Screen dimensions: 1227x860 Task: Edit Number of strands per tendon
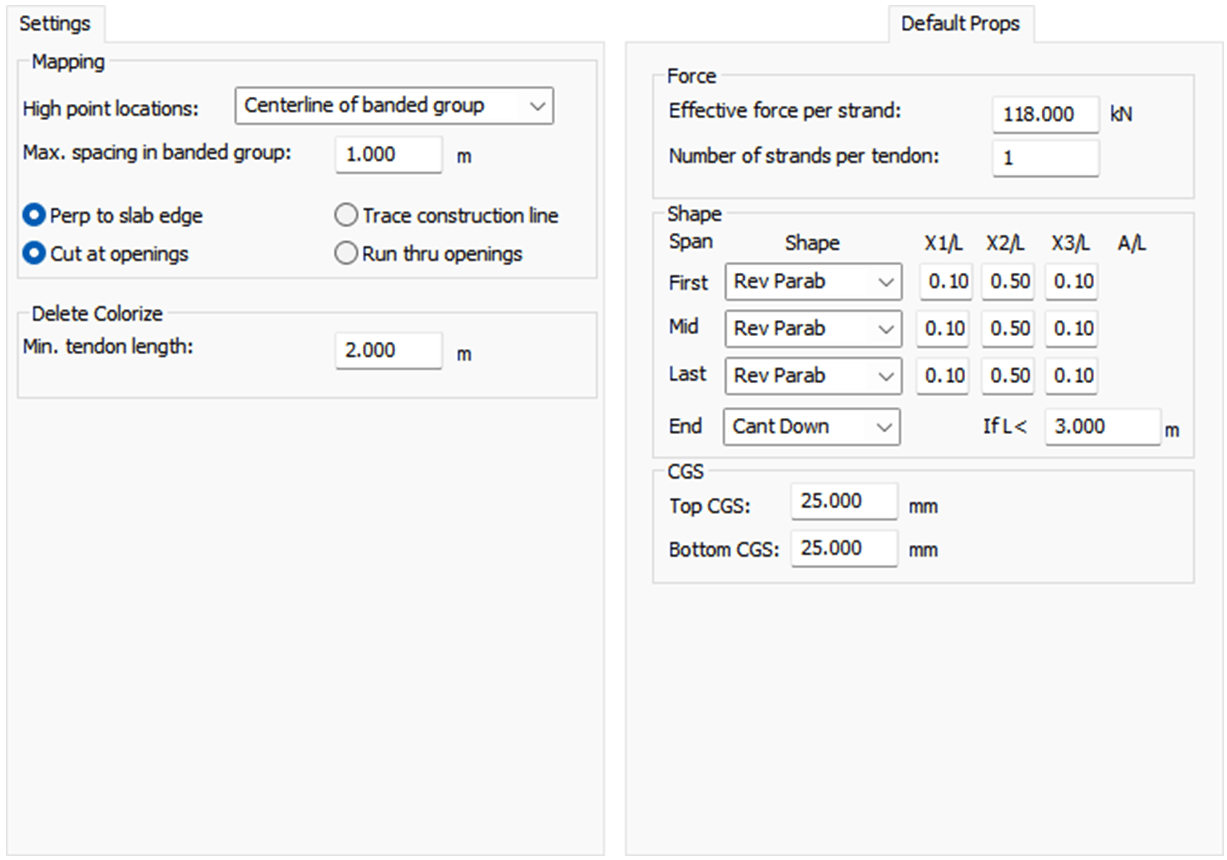click(x=1045, y=158)
